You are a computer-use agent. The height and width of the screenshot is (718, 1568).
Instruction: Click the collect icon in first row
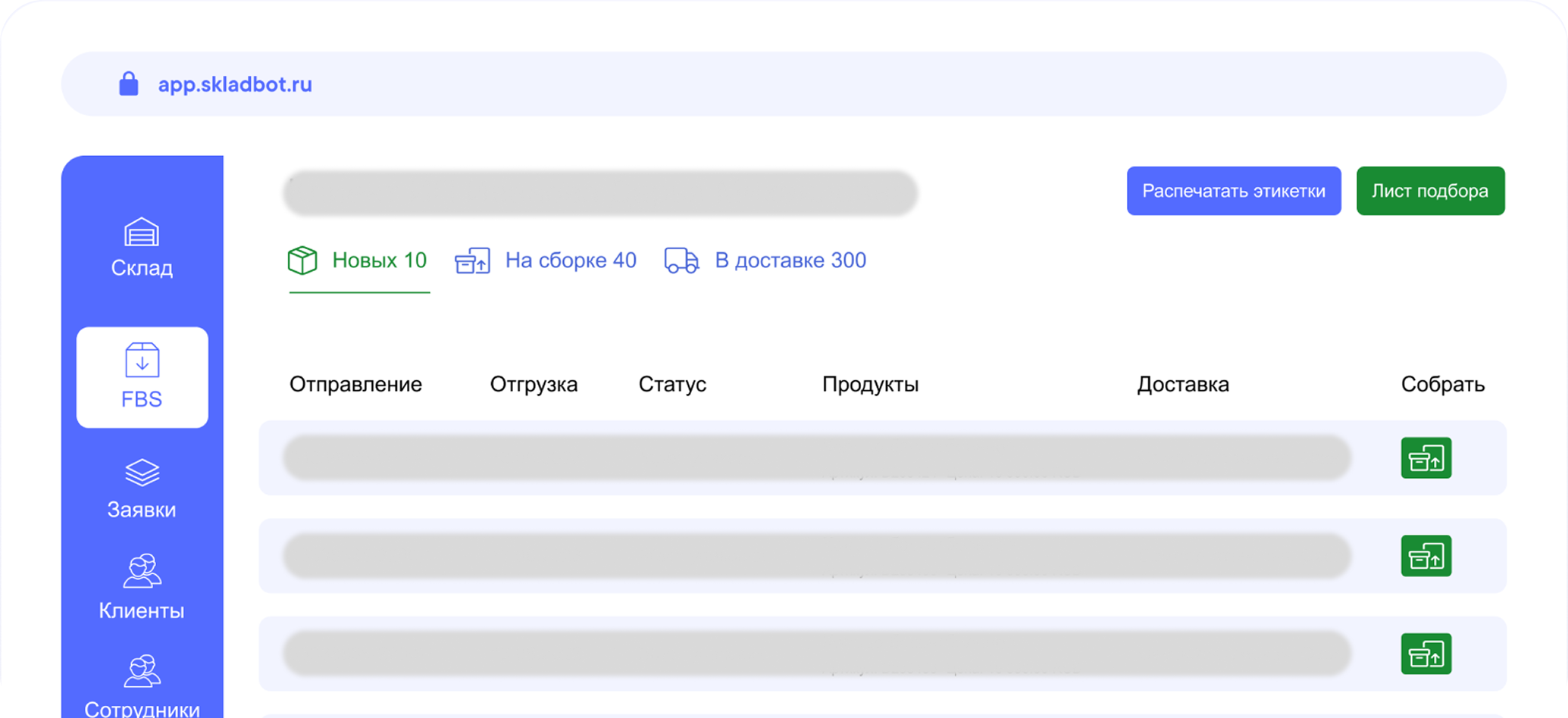click(1426, 458)
